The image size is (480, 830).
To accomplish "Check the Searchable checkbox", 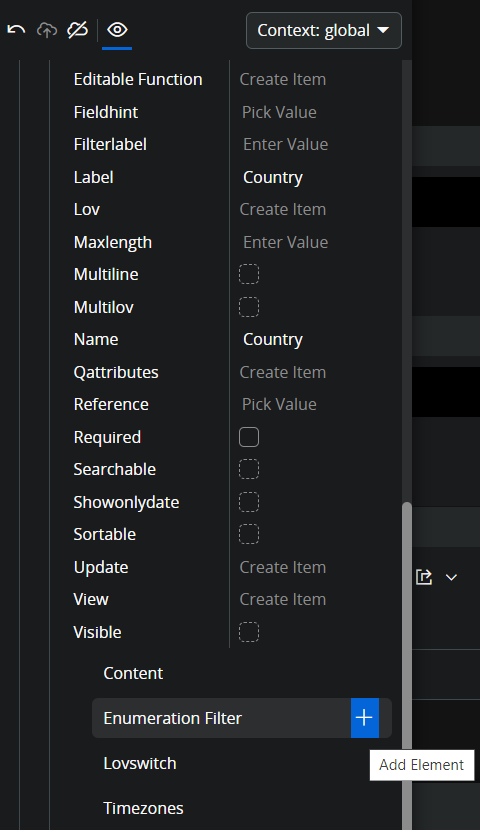I will tap(249, 470).
